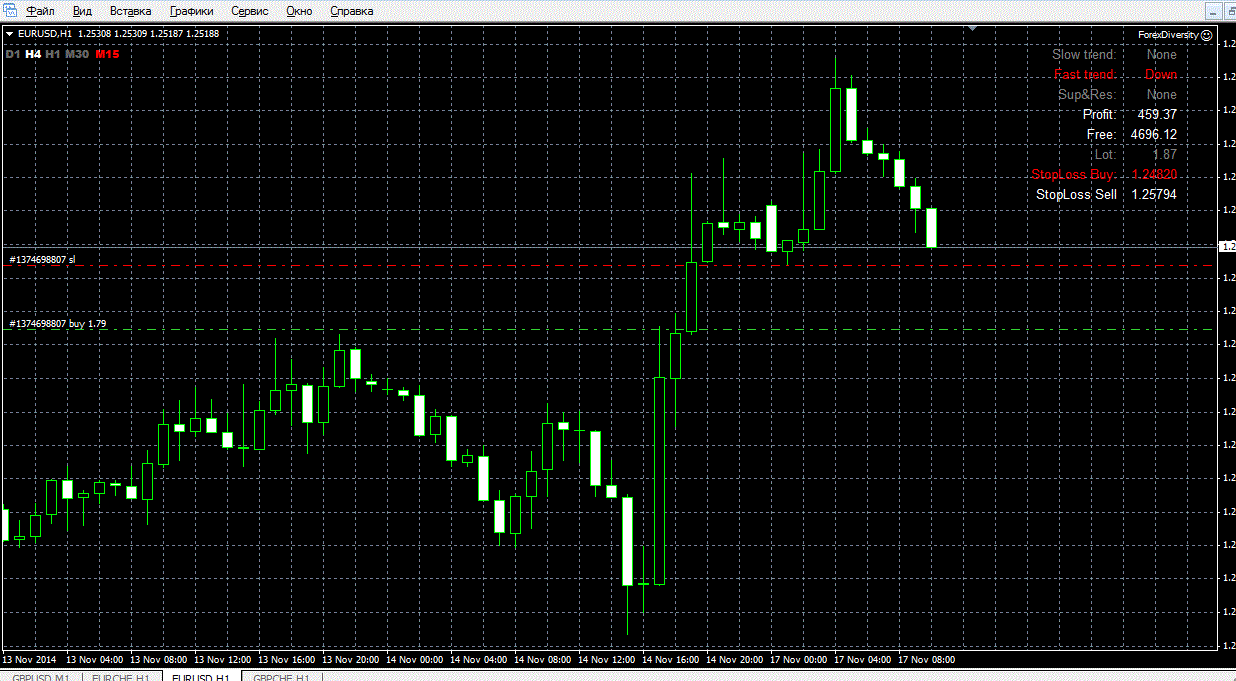The width and height of the screenshot is (1236, 681).
Task: Click the 1.25794 stop loss value
Action: [x=1154, y=195]
